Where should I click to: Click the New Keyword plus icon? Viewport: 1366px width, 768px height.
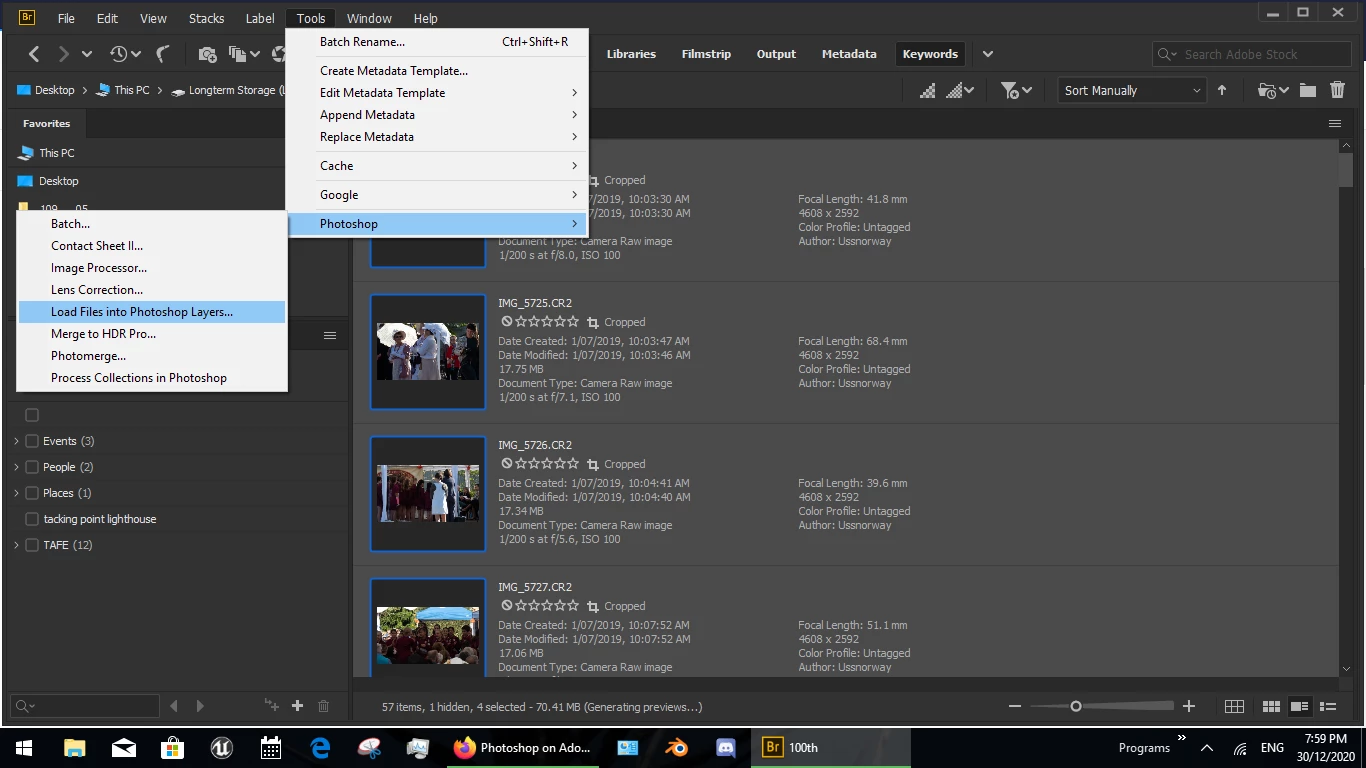297,706
